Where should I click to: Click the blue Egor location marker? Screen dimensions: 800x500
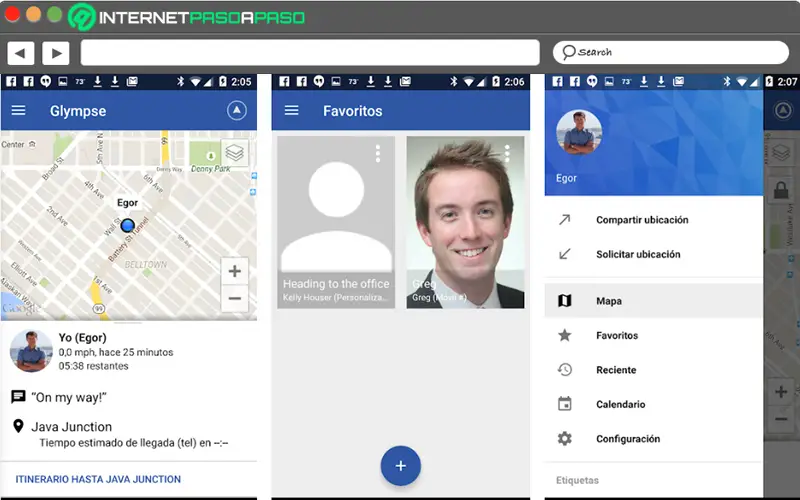point(128,225)
